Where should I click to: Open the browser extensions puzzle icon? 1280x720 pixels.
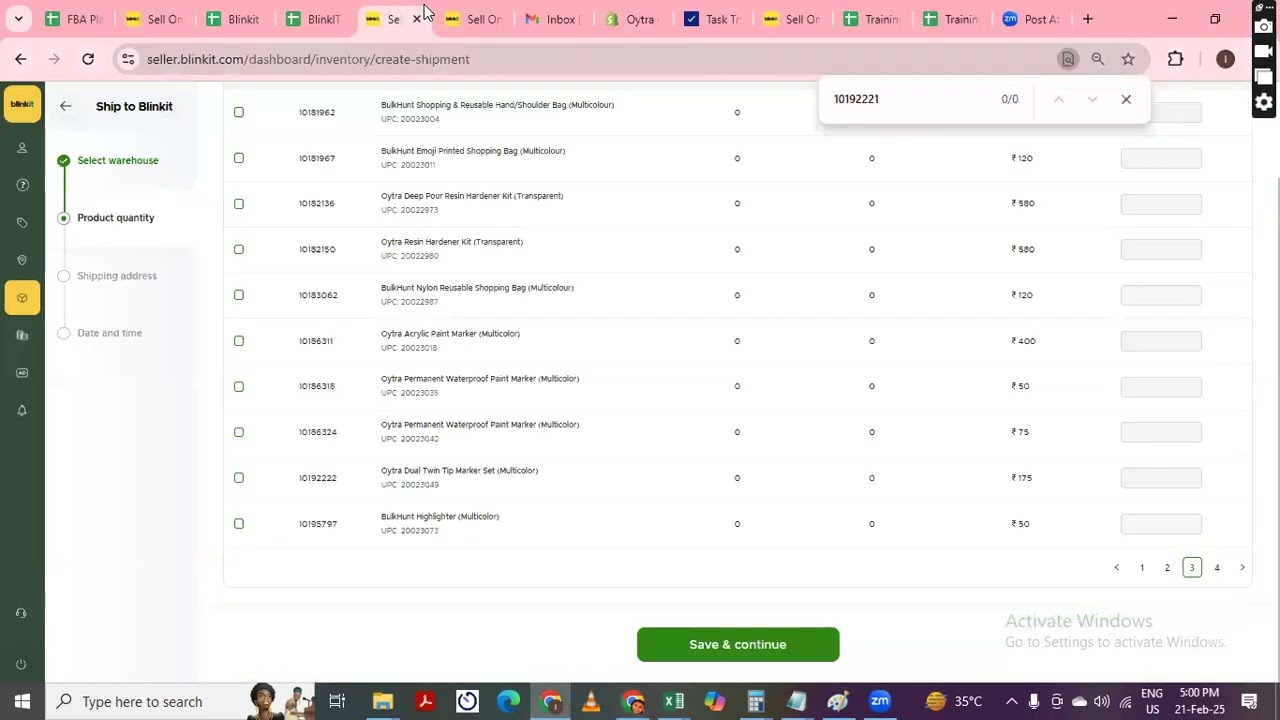point(1176,59)
